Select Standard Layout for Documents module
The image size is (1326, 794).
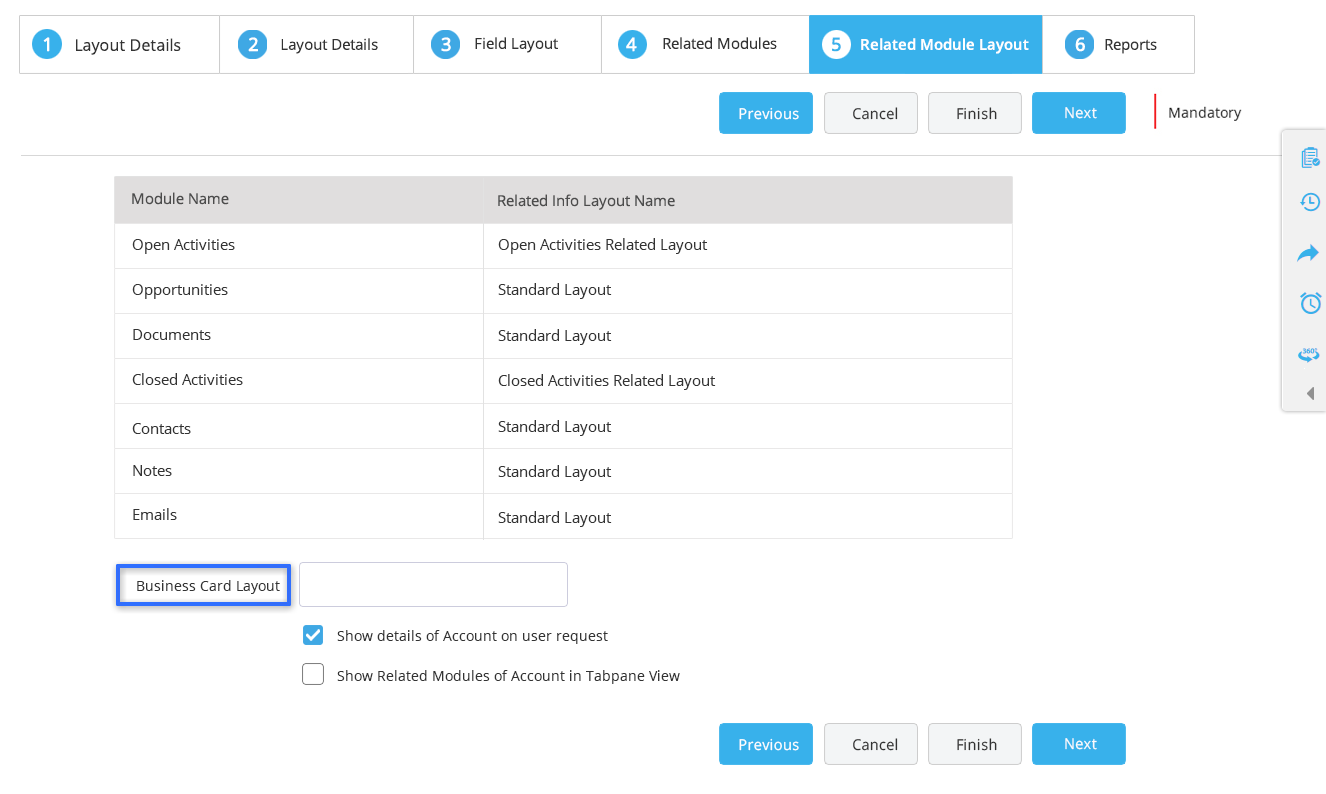tap(554, 335)
